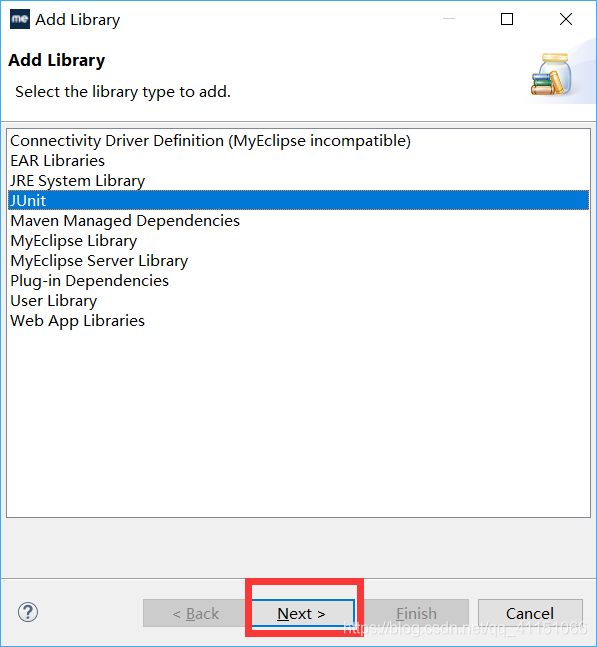Click the Cancel button

[x=530, y=614]
